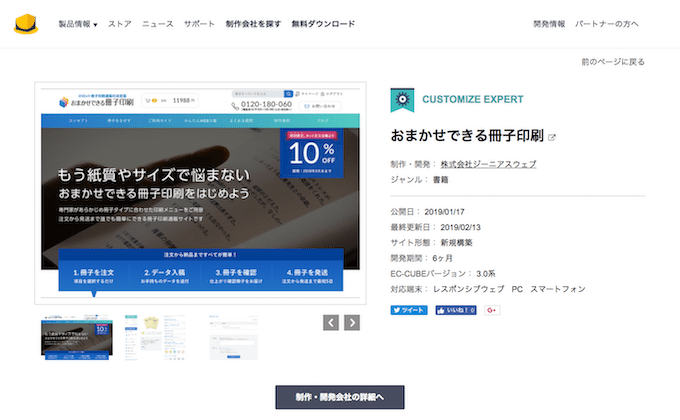Click the 書籍 genre value
Screen dimensions: 680x420
tap(440, 180)
